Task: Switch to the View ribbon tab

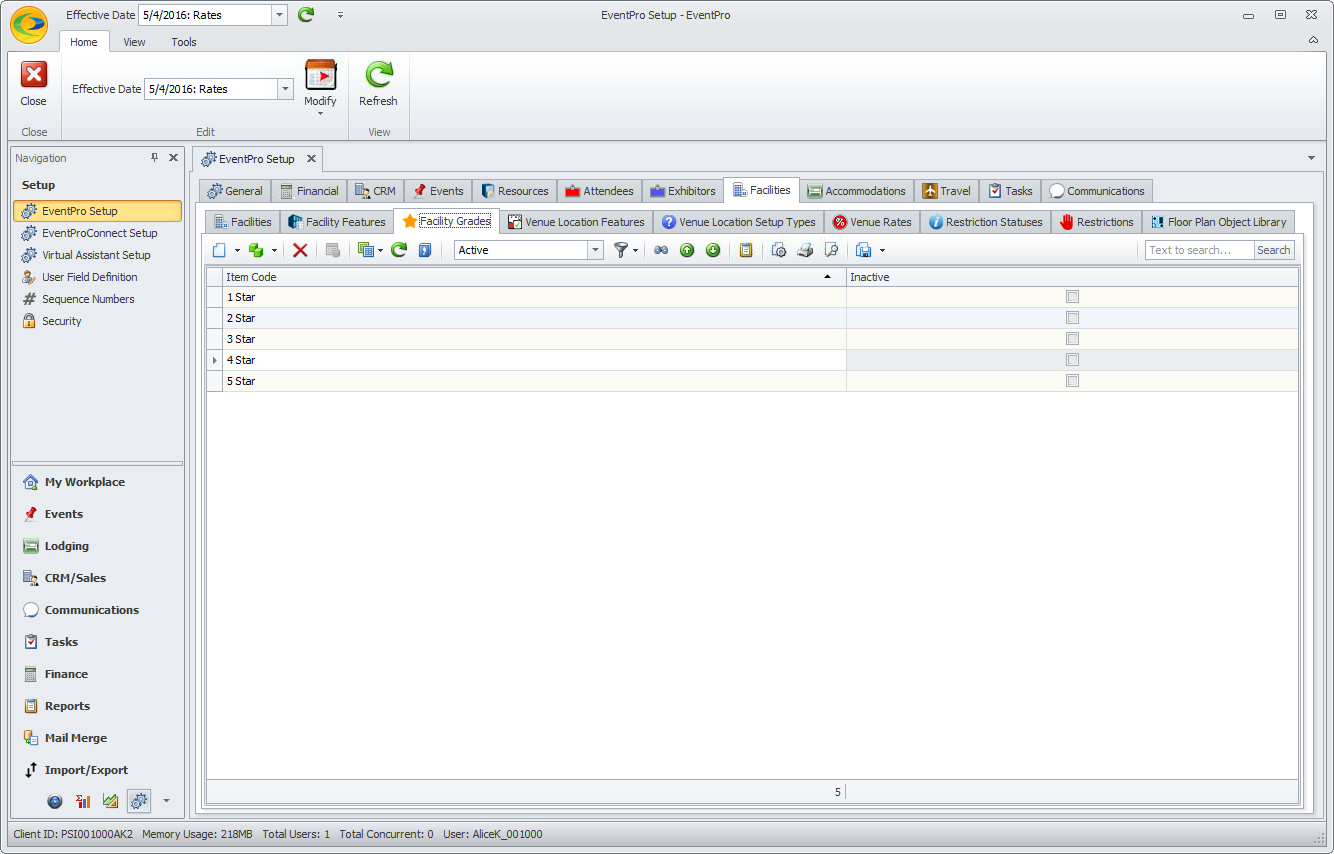Action: click(x=134, y=42)
